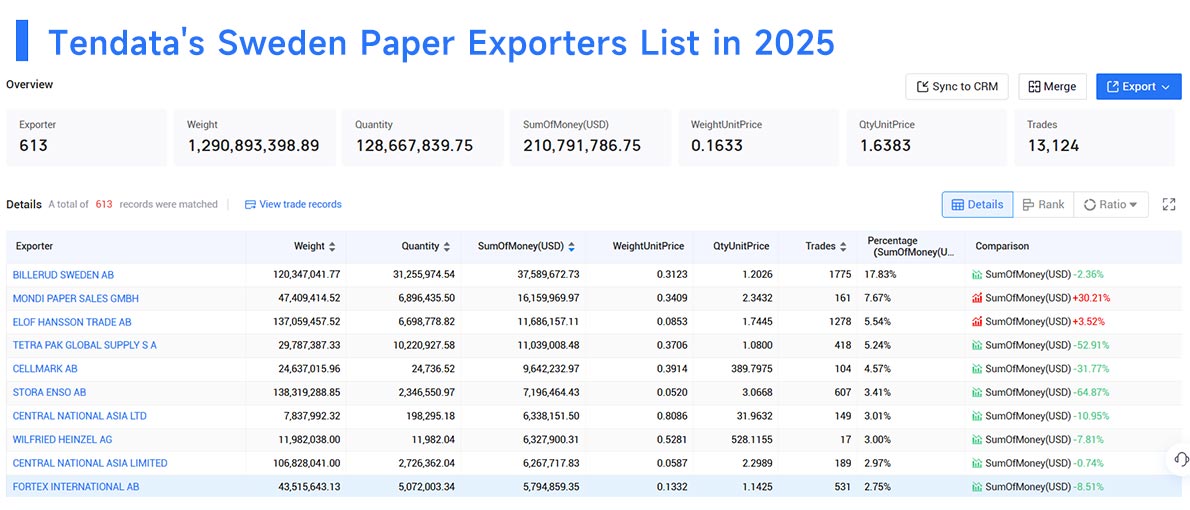This screenshot has width=1190, height=510.
Task: Click the 1775 trades cell
Action: point(842,275)
